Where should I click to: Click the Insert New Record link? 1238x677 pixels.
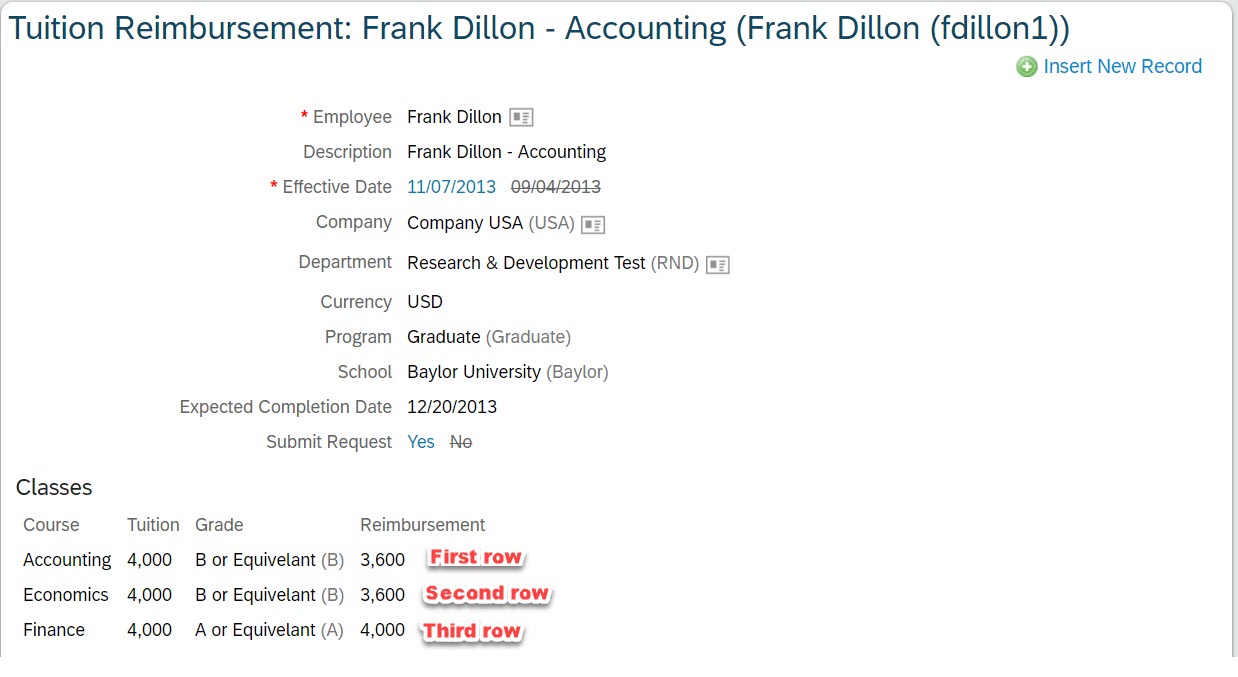(1122, 66)
